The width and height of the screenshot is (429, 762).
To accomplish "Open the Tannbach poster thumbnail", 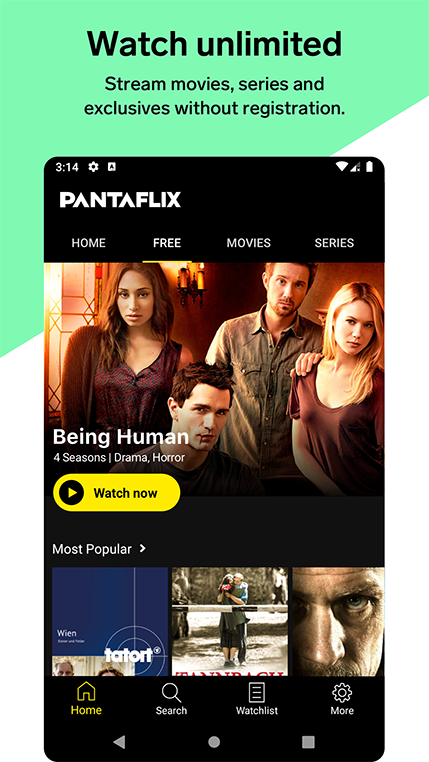I will pyautogui.click(x=230, y=622).
